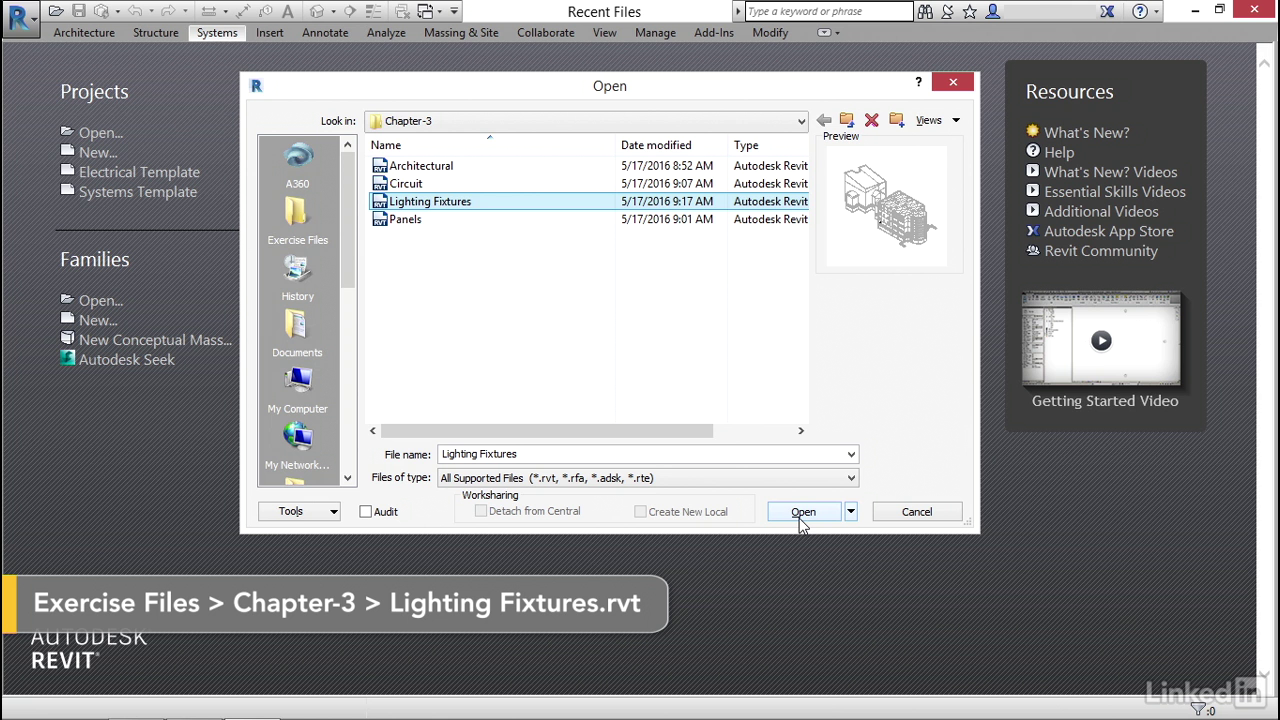Expand the File name dropdown arrow
The width and height of the screenshot is (1280, 720).
coord(851,454)
